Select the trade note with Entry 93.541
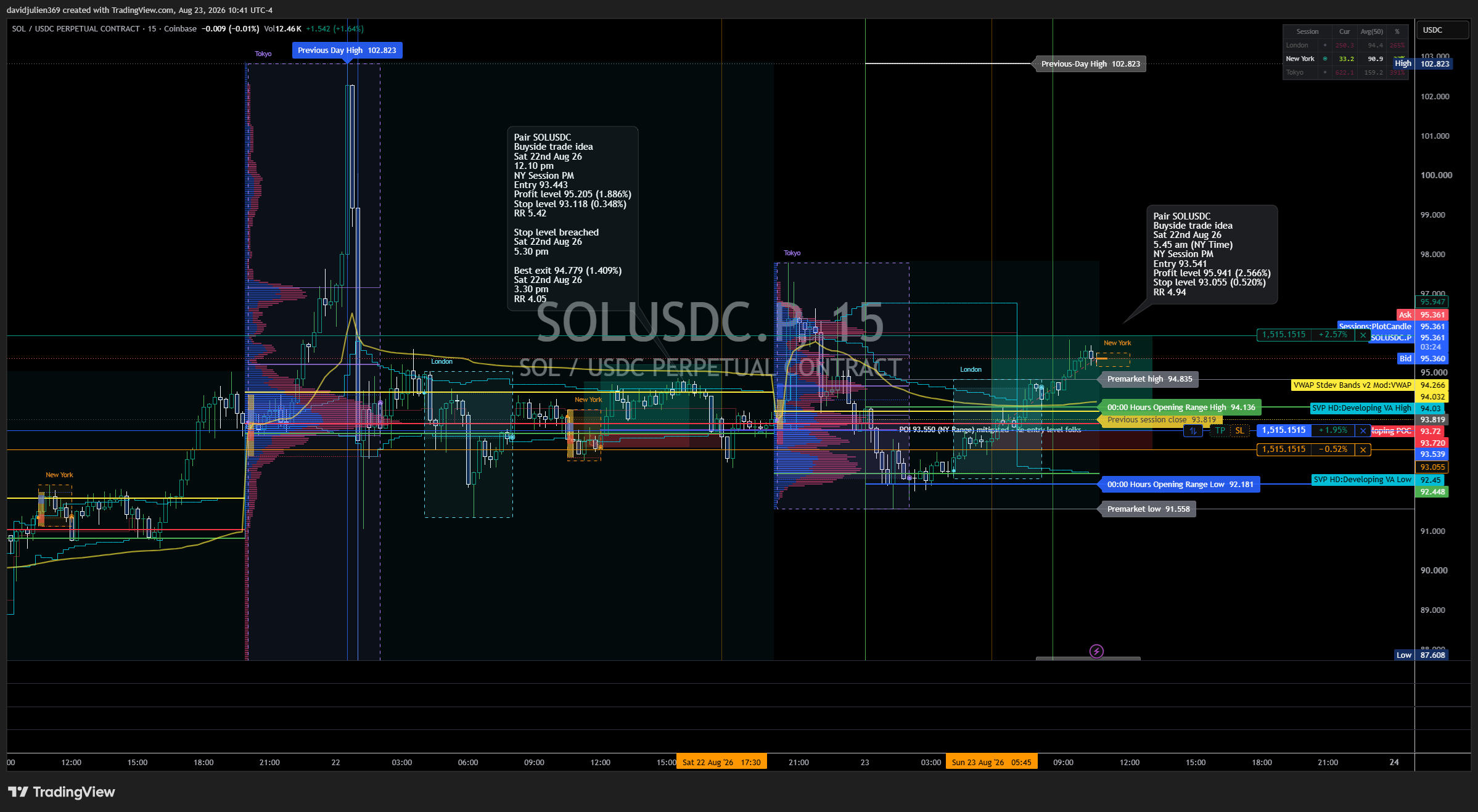The width and height of the screenshot is (1478, 812). click(x=1212, y=254)
